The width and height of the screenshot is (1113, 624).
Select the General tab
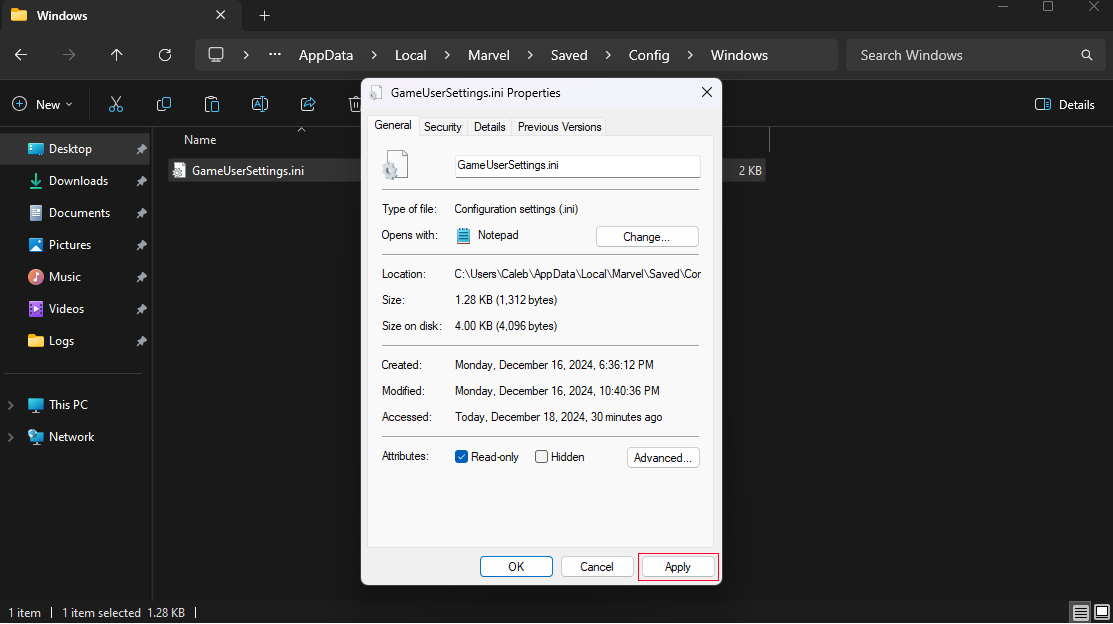click(393, 125)
